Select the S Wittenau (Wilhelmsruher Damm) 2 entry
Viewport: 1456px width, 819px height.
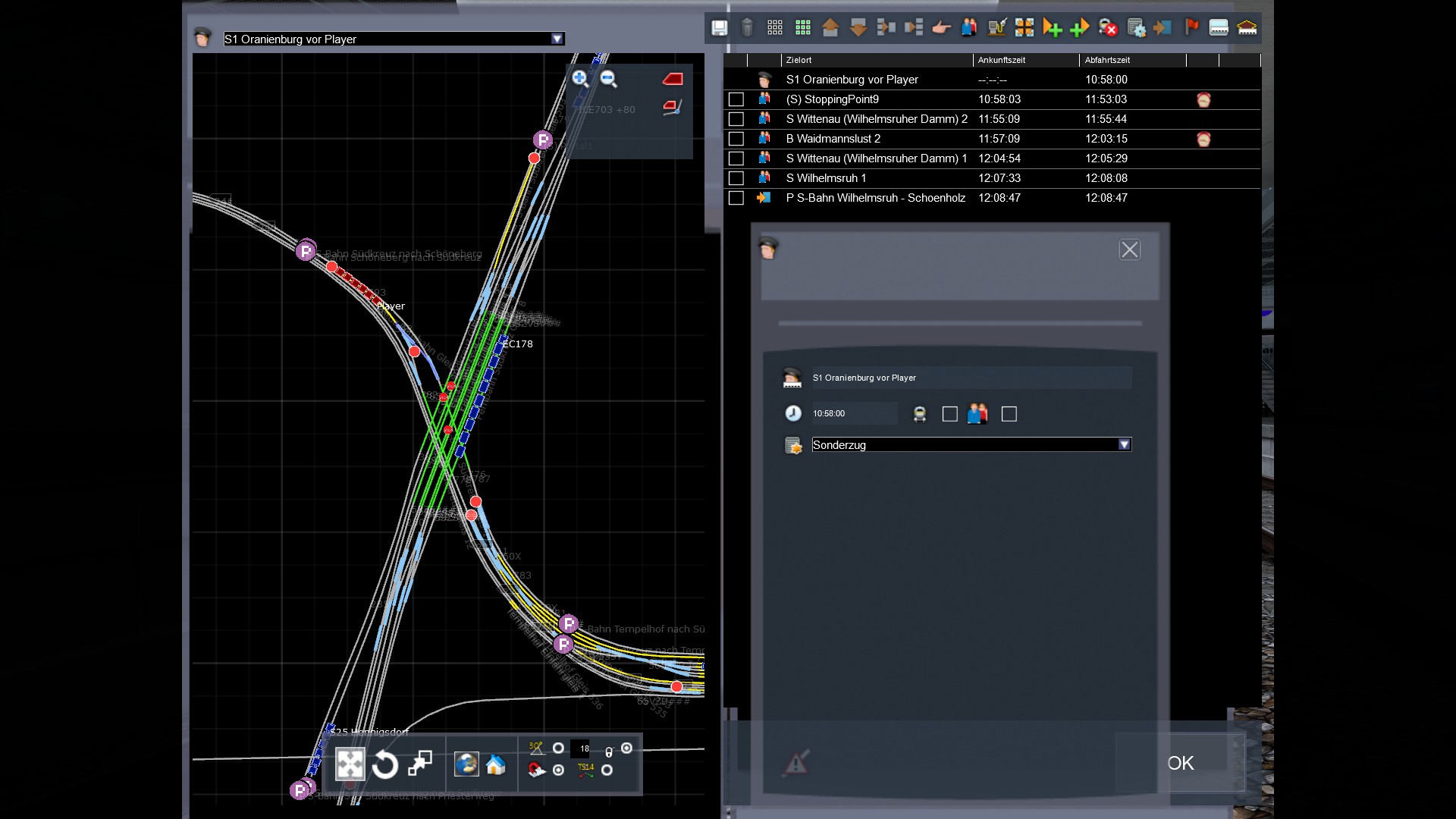(876, 119)
